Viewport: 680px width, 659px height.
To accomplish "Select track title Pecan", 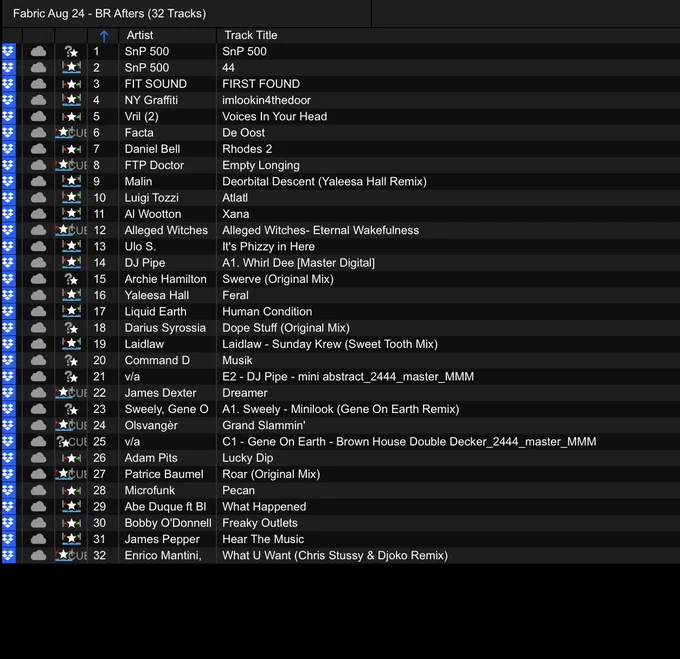I will click(x=239, y=490).
